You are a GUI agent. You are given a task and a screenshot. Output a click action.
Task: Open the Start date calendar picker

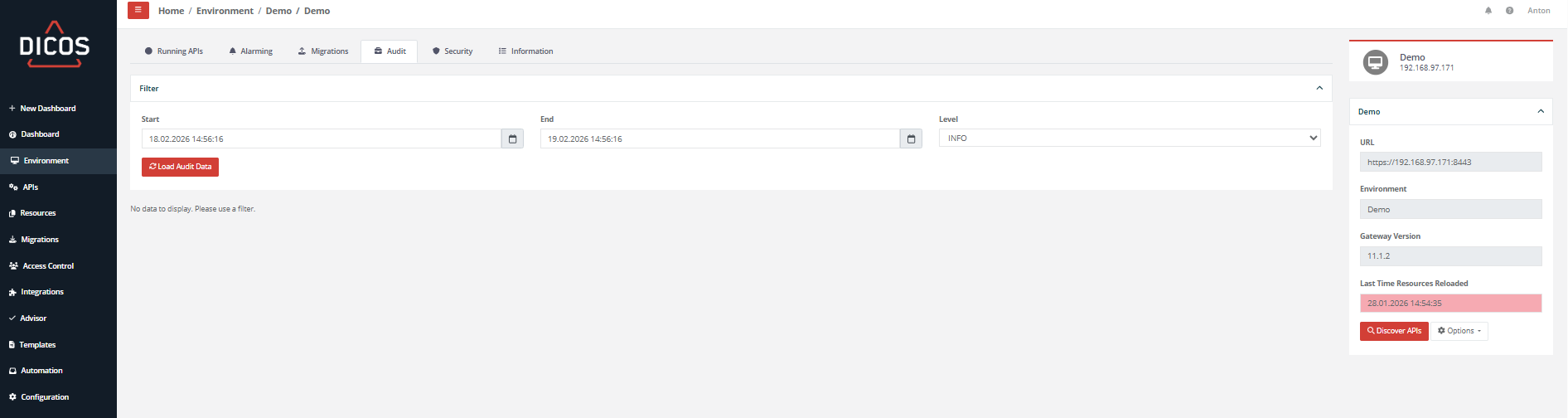pyautogui.click(x=512, y=139)
